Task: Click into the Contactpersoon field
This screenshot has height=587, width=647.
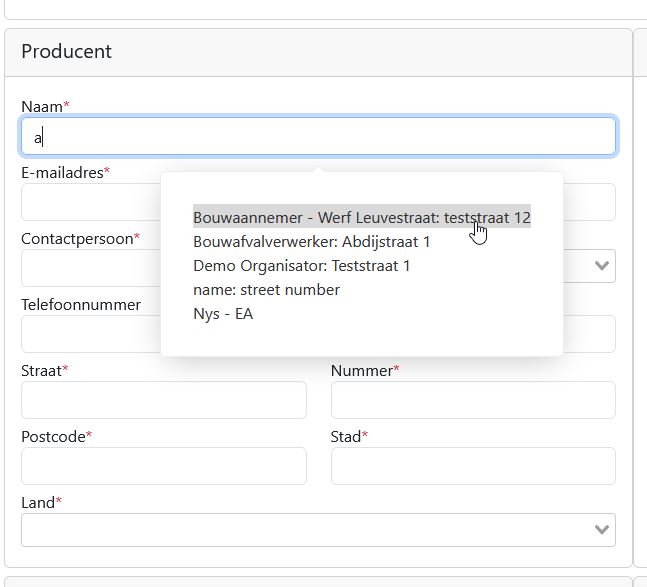Action: pos(90,268)
